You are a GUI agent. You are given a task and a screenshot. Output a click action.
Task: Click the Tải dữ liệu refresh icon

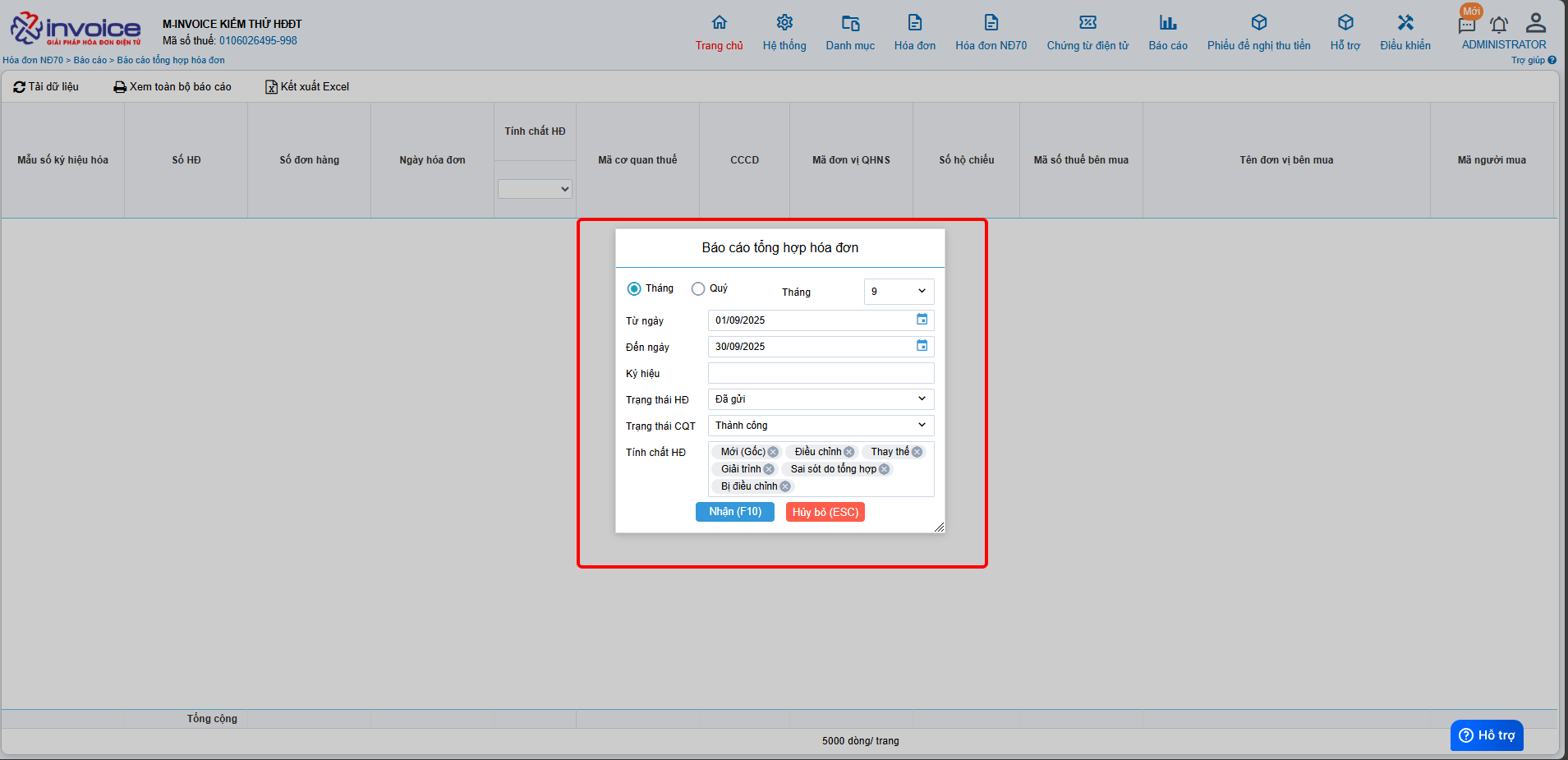(x=19, y=87)
